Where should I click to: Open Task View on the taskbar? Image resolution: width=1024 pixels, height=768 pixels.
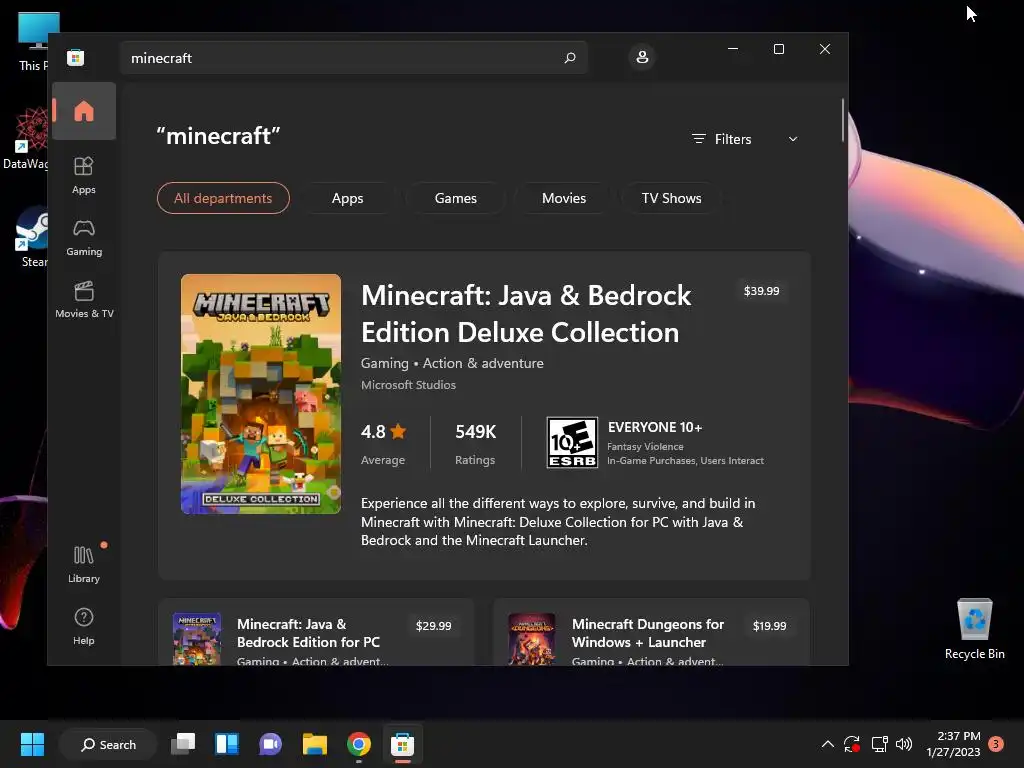pos(183,744)
